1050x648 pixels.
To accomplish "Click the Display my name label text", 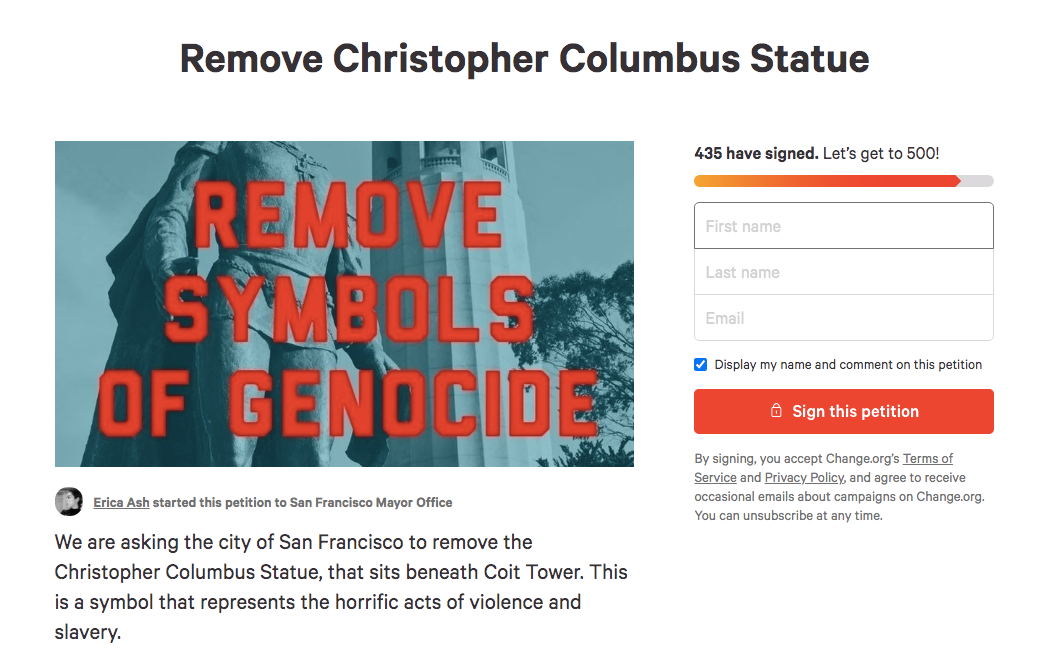I will click(x=848, y=365).
